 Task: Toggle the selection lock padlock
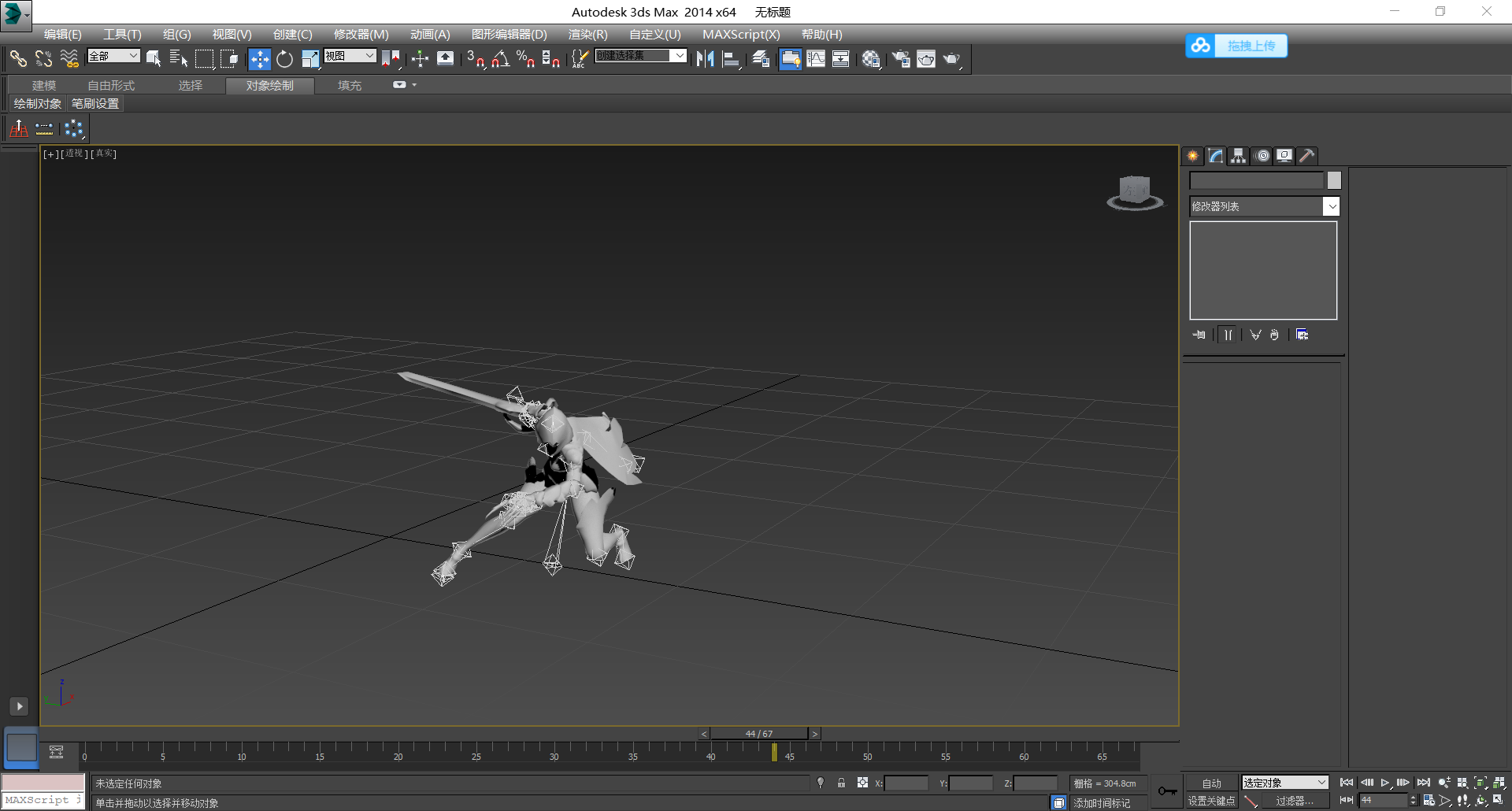click(841, 783)
